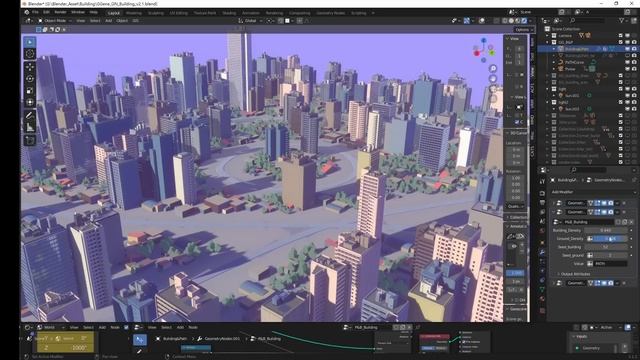The width and height of the screenshot is (640, 360).
Task: Collapse the 3D Cursor sidebar panel
Action: (508, 133)
